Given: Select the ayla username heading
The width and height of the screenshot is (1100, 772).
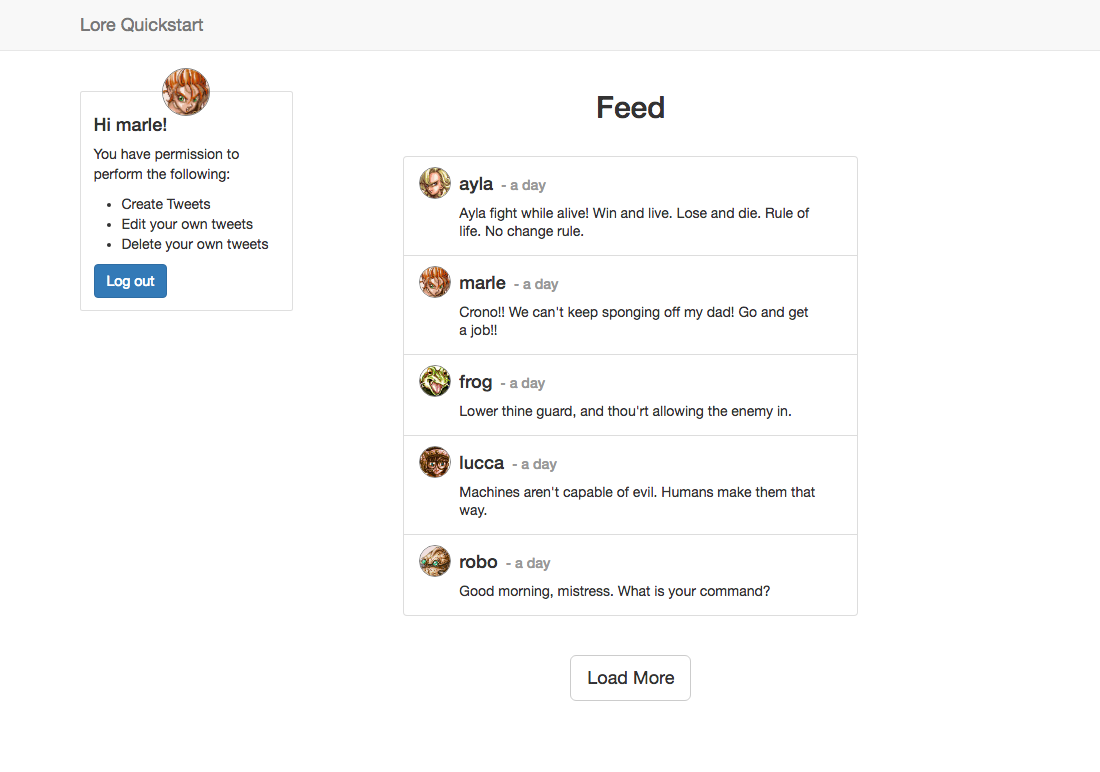Looking at the screenshot, I should coord(476,184).
